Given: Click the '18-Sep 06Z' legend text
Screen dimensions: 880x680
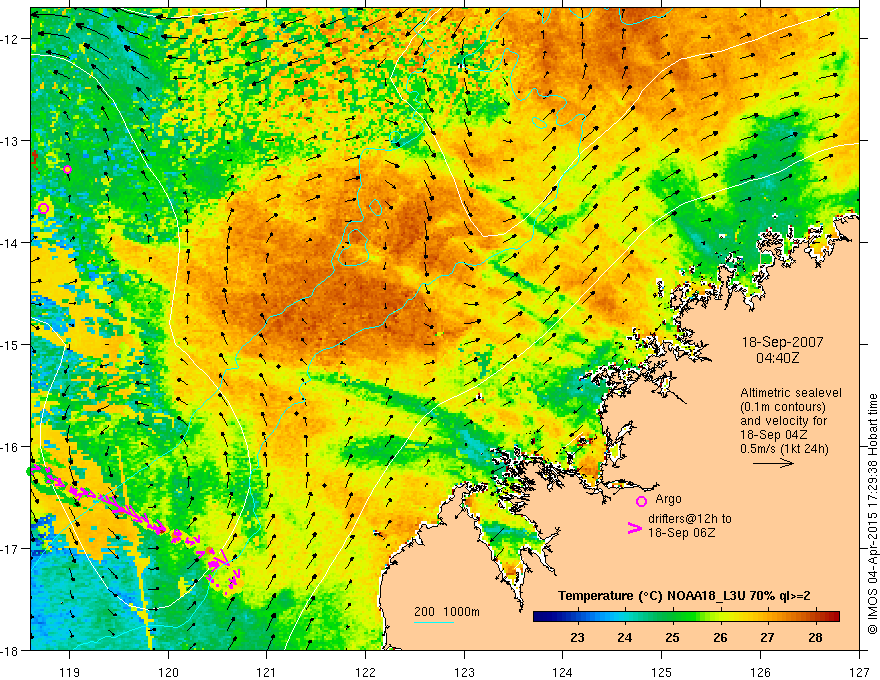Looking at the screenshot, I should 681,533.
